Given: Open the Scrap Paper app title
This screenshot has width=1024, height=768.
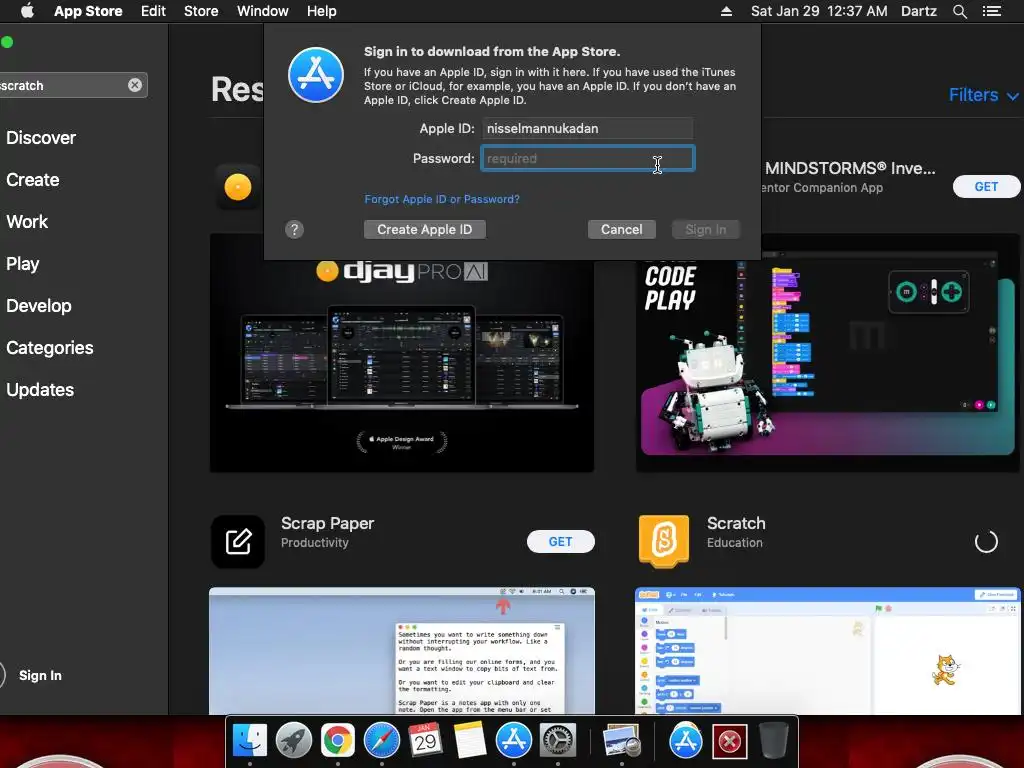Looking at the screenshot, I should [327, 523].
